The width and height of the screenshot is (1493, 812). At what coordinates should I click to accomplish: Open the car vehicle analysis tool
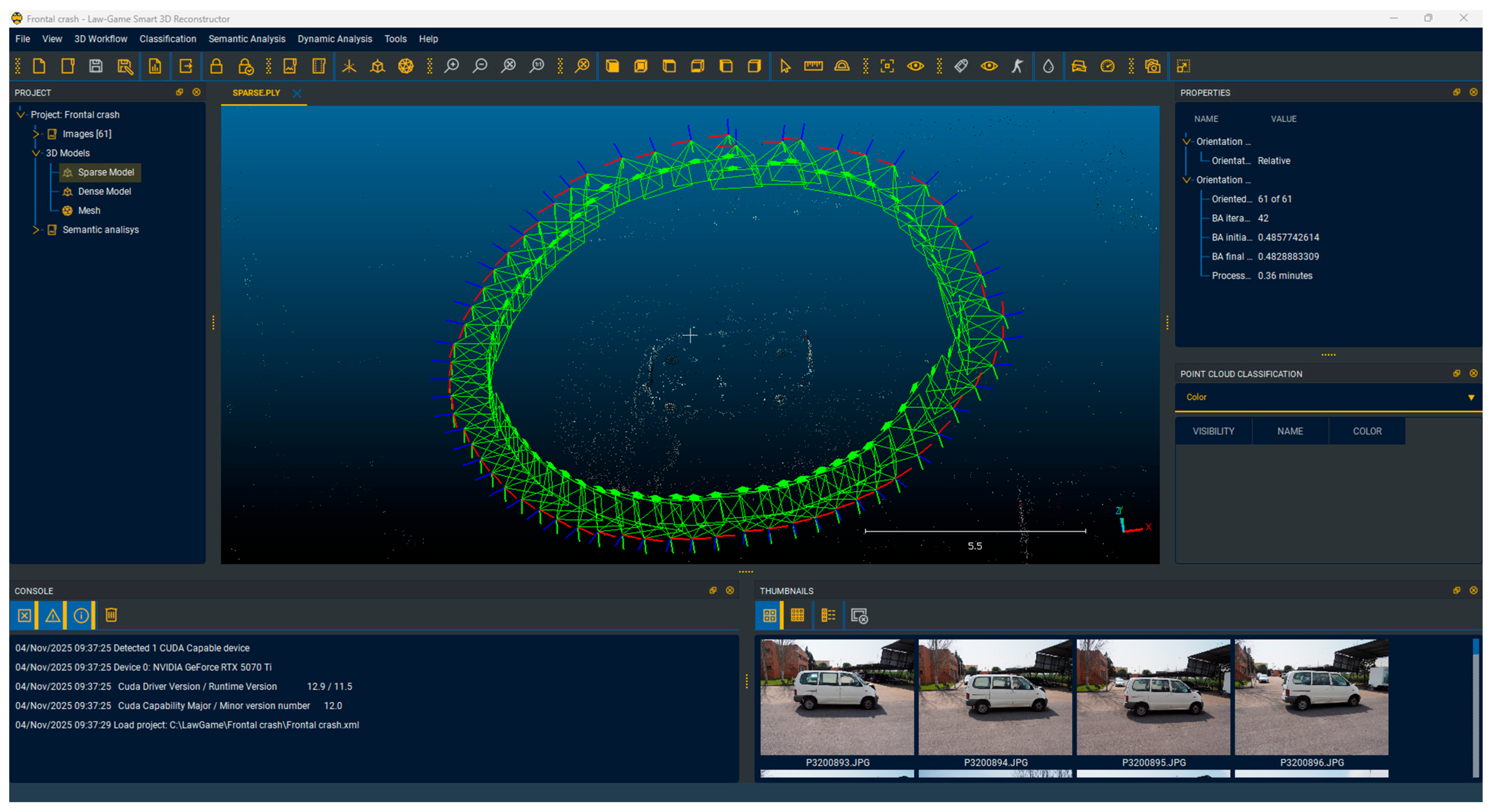[x=1078, y=66]
